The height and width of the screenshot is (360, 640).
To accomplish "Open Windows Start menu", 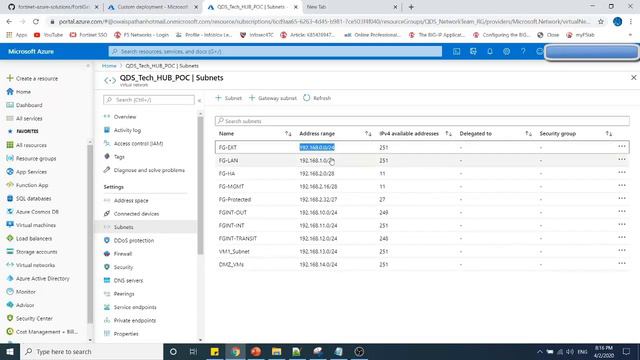I will pos(10,351).
